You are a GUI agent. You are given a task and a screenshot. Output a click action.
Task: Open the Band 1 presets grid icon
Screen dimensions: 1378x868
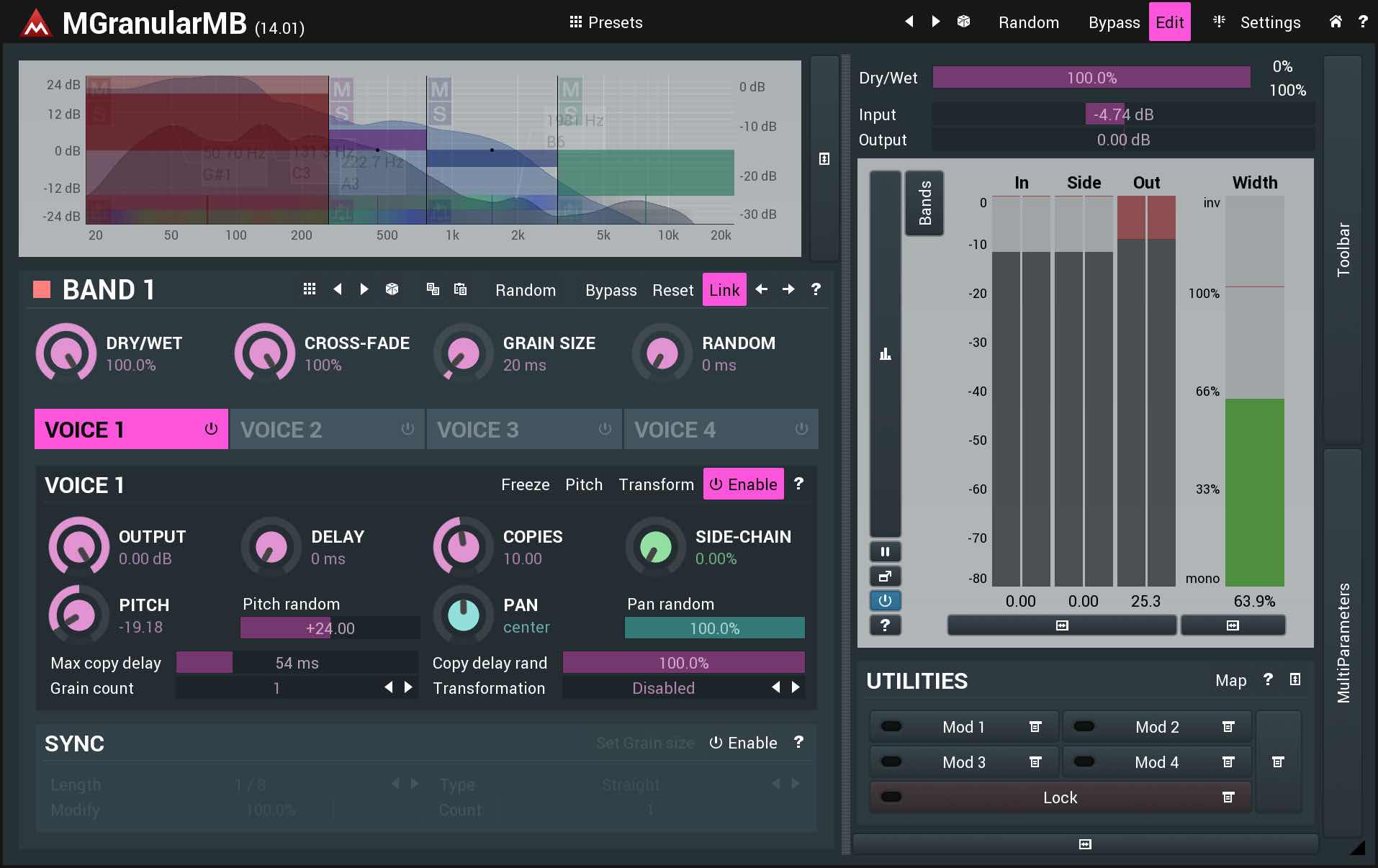[310, 289]
